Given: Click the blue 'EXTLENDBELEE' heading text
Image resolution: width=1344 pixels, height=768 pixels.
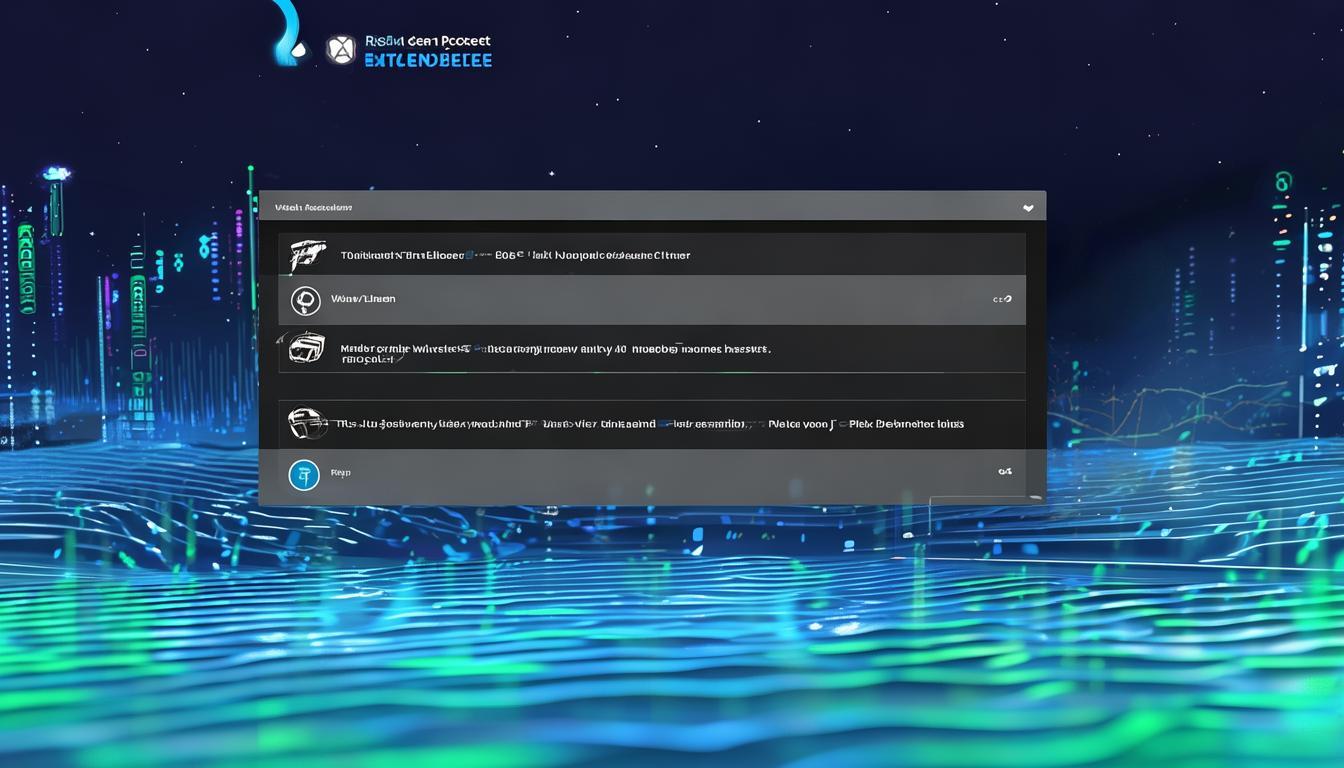Looking at the screenshot, I should (x=428, y=60).
